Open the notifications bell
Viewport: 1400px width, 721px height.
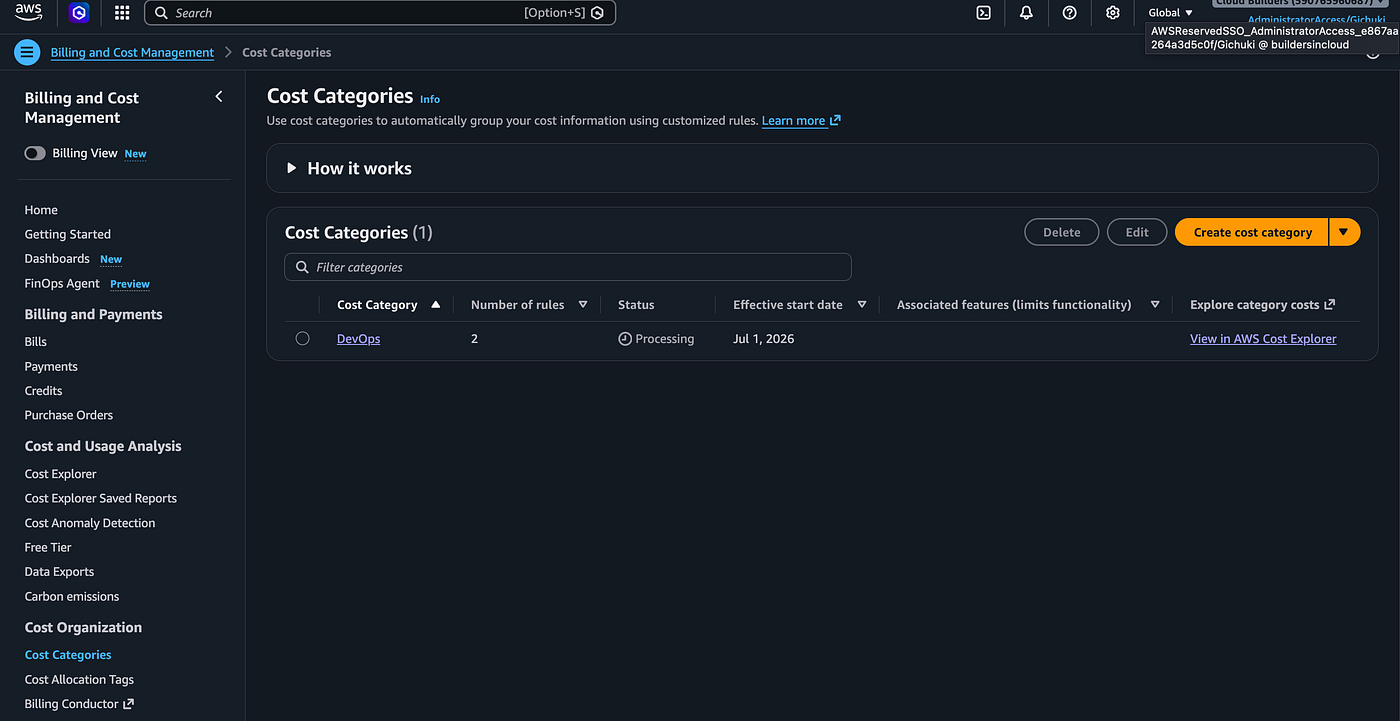(x=1026, y=13)
